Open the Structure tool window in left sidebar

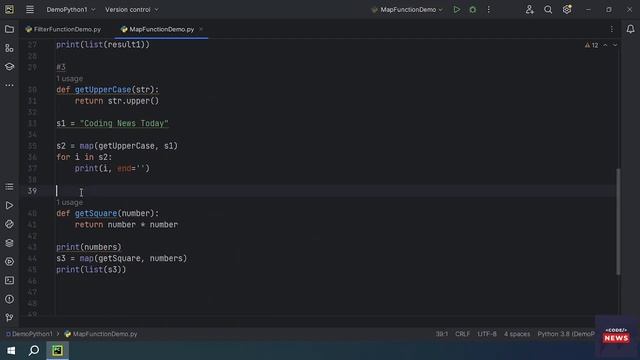coord(9,48)
